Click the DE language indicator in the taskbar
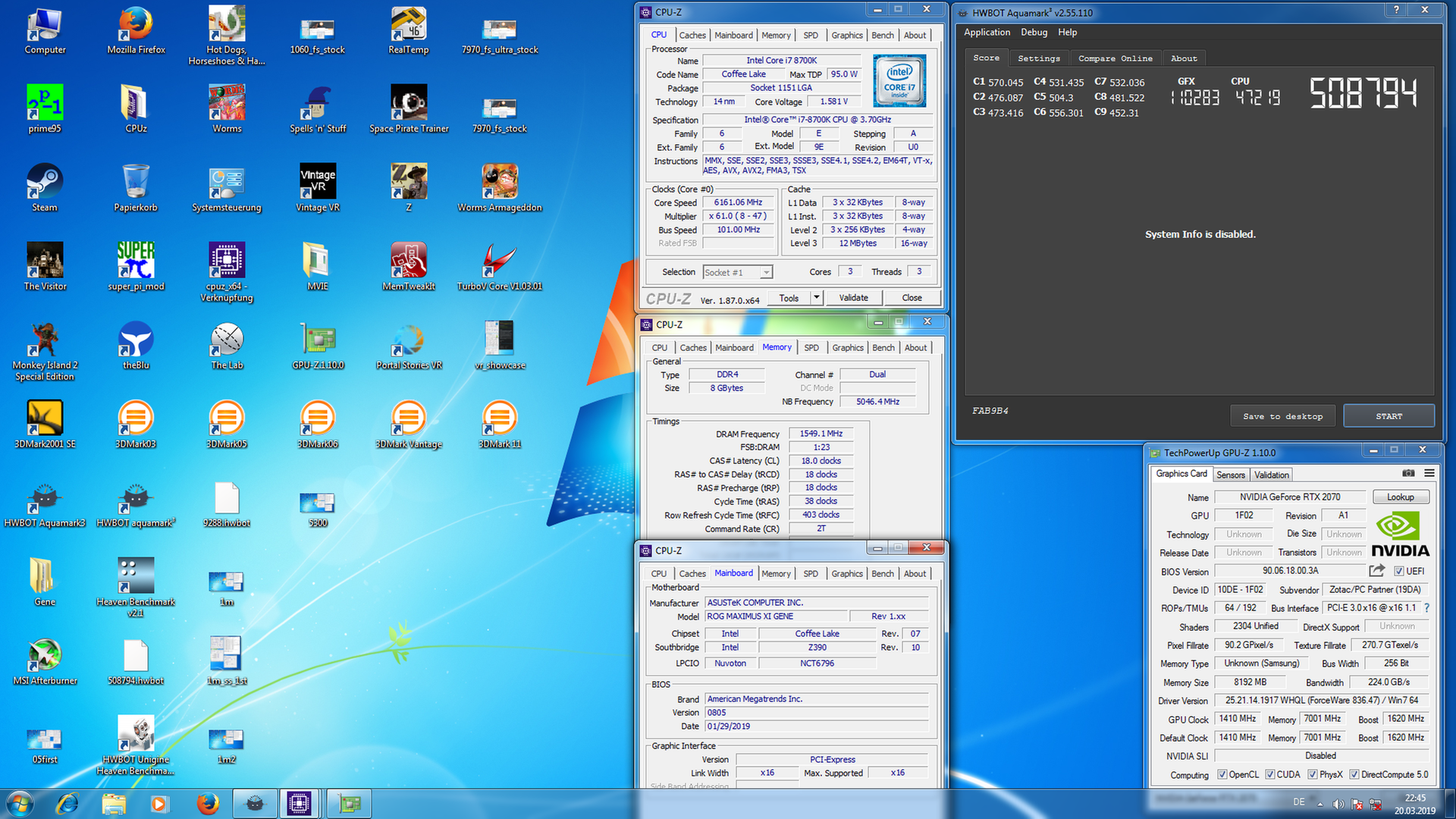Viewport: 1456px width, 819px height. tap(1299, 802)
